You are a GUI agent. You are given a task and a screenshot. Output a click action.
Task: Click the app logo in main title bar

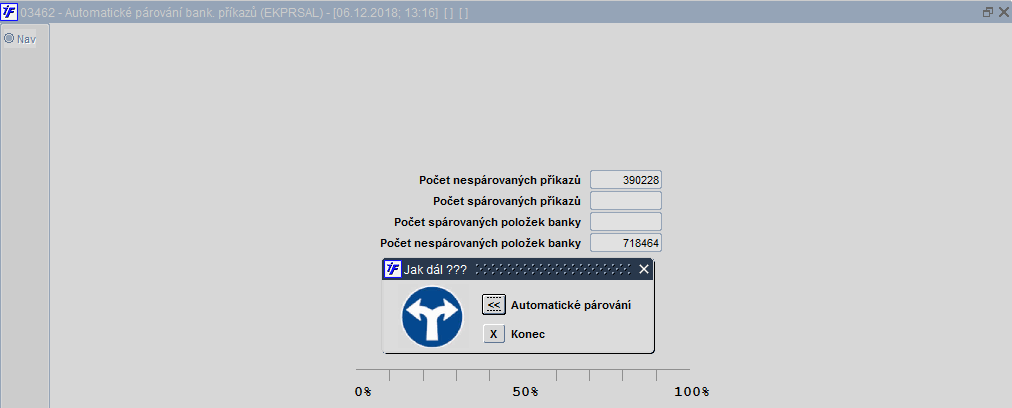(x=10, y=12)
